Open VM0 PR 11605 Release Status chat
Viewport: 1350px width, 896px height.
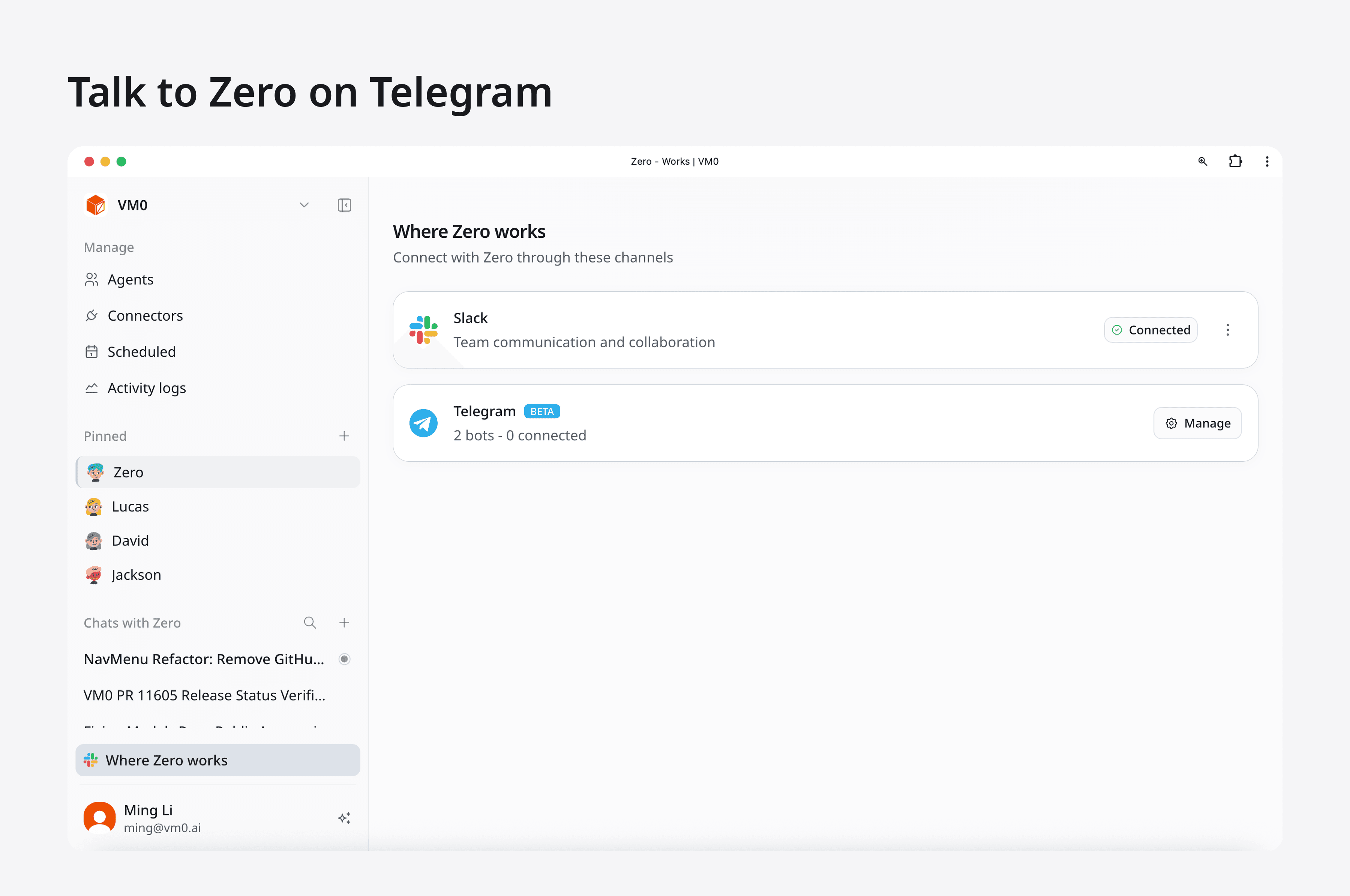[204, 695]
